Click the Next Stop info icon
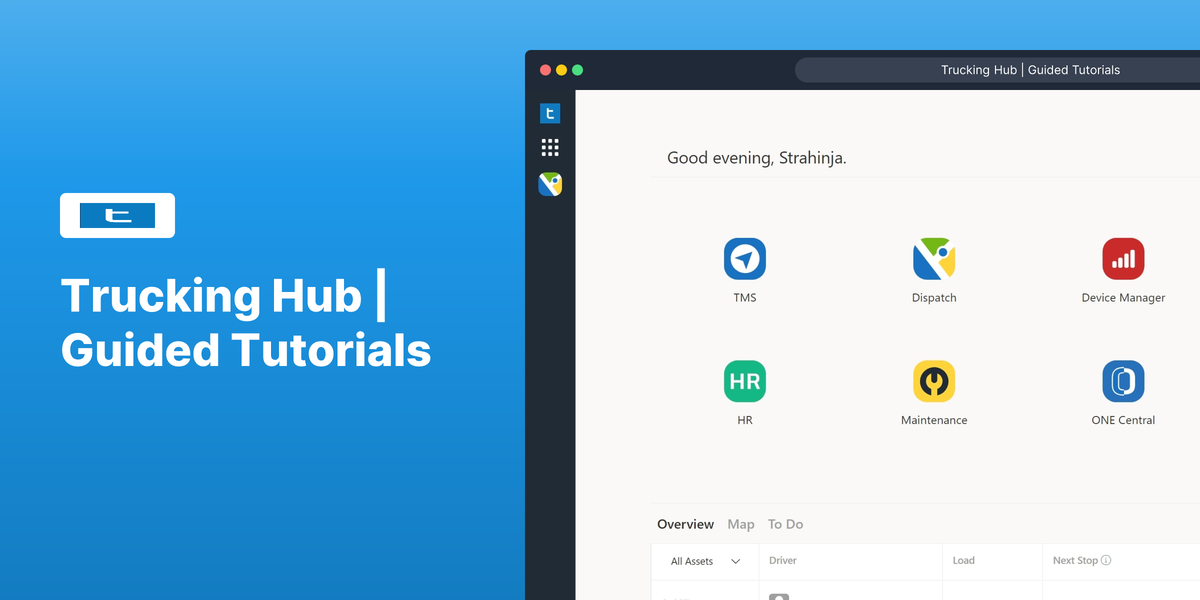 pos(1108,560)
